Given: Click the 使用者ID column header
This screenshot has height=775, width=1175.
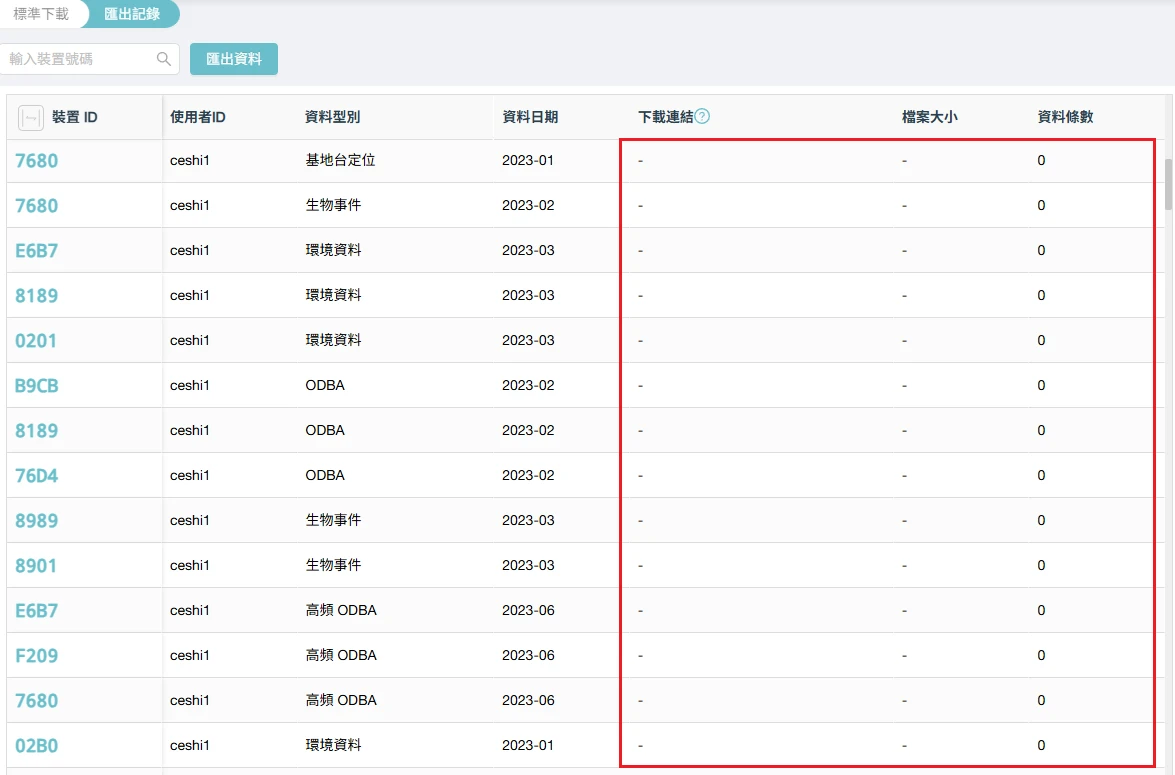Looking at the screenshot, I should pos(198,117).
